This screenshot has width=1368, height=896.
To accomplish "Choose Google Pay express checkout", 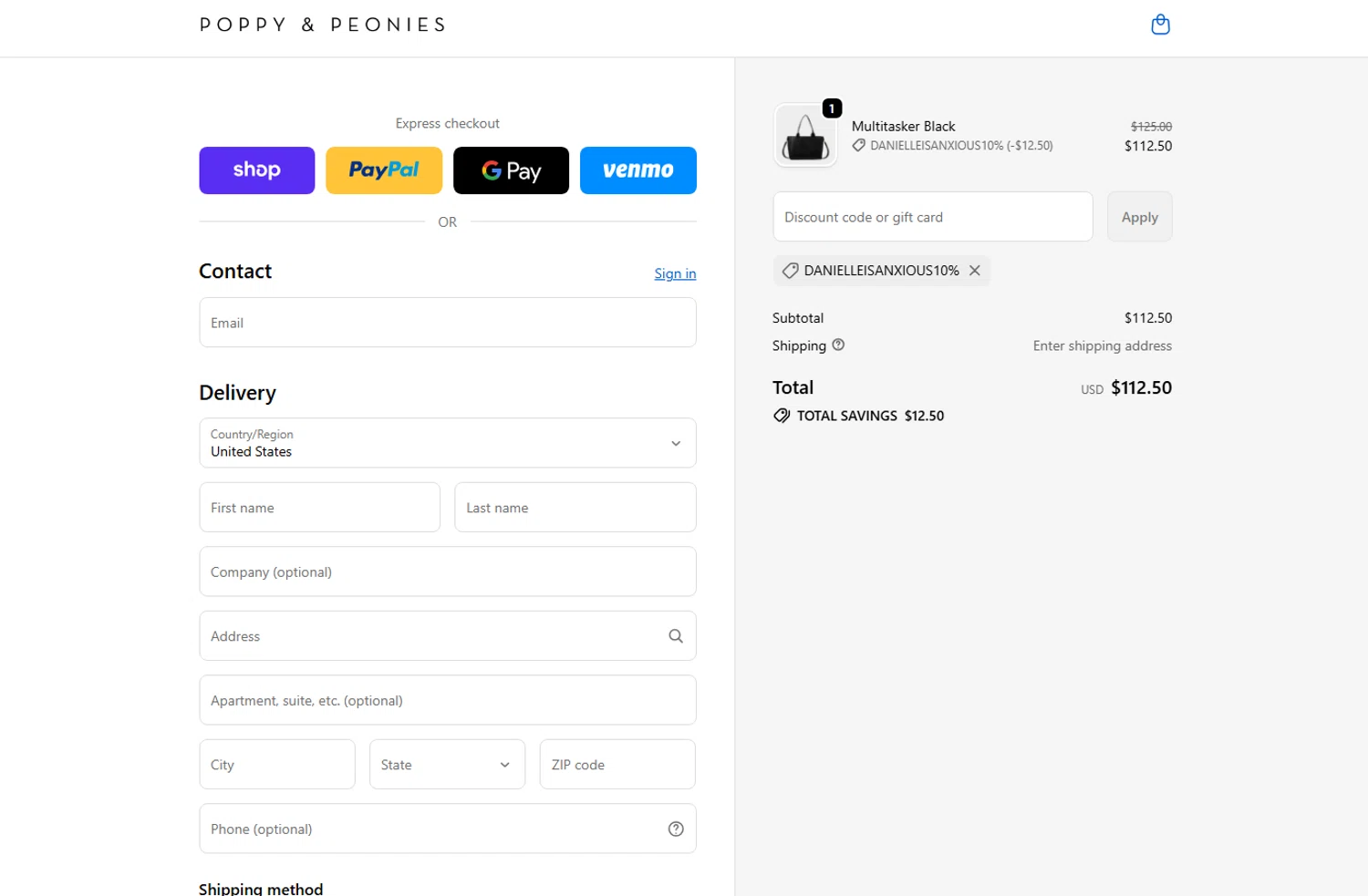I will 511,170.
